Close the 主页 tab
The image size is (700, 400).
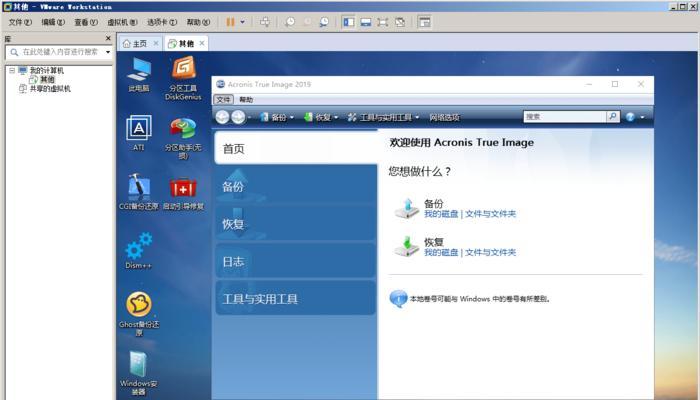tap(156, 43)
